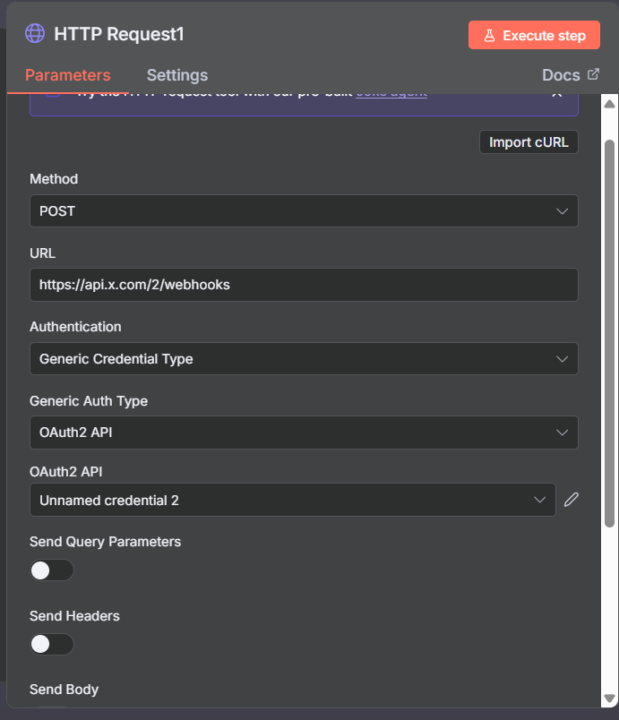
Task: Click the Import cURL button
Action: 528,142
